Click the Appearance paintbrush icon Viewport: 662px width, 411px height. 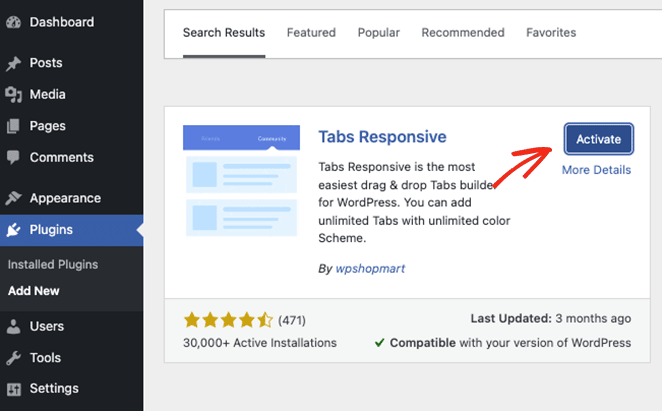[x=13, y=198]
